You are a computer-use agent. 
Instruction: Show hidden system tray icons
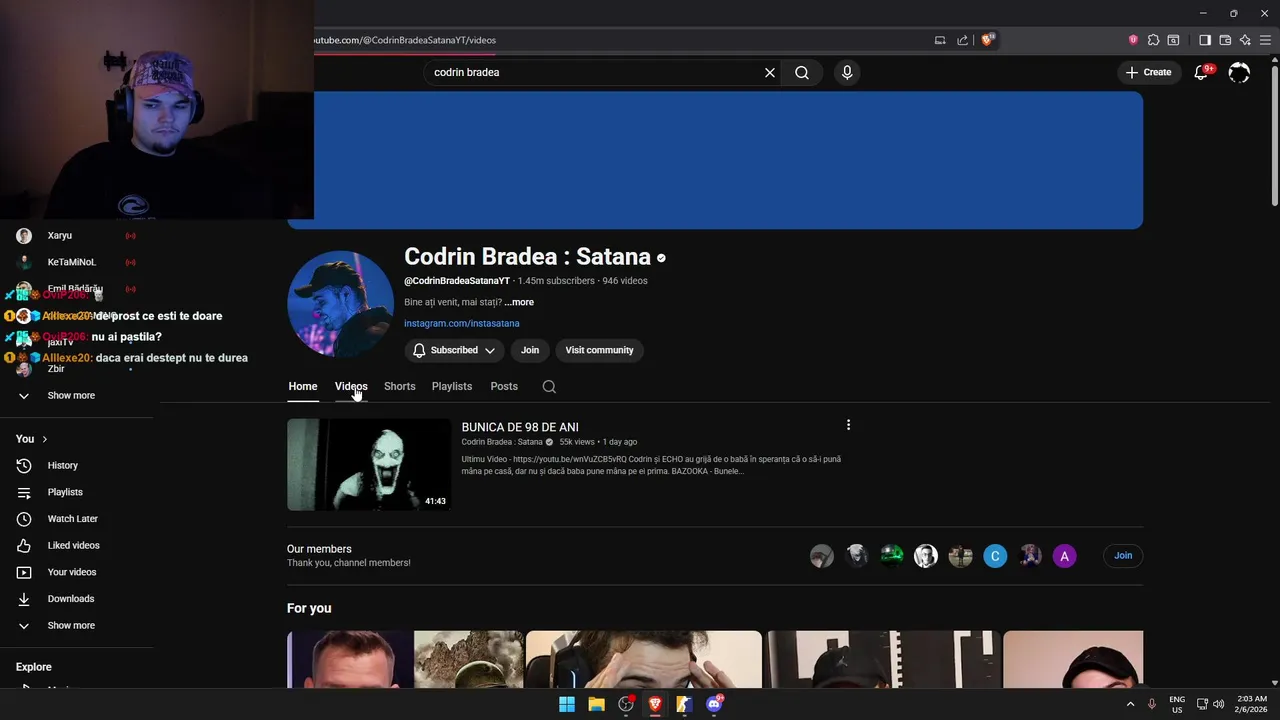pos(1131,704)
